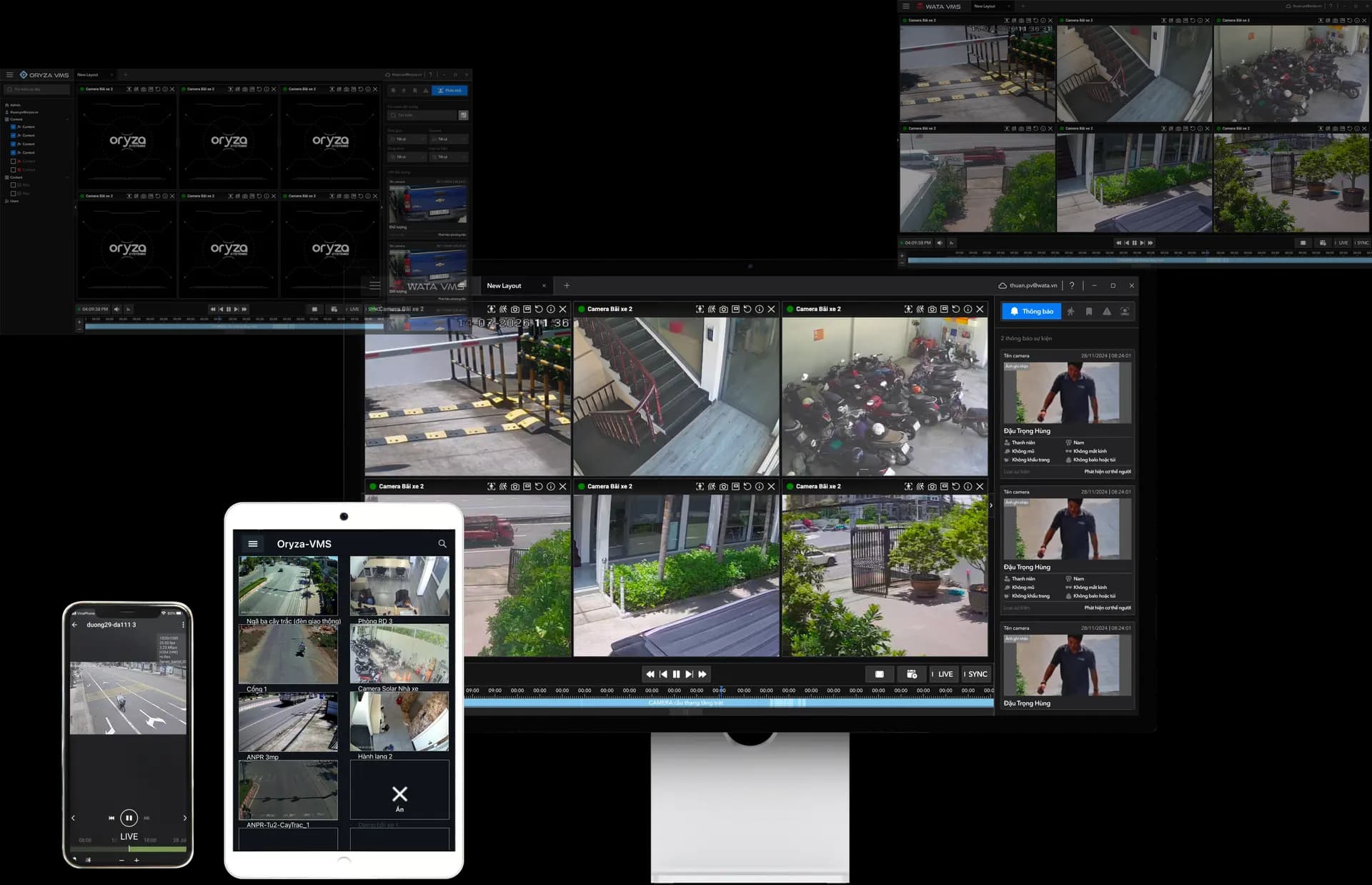Open three-dot menu on phone app header
This screenshot has height=885, width=1372.
coord(183,624)
